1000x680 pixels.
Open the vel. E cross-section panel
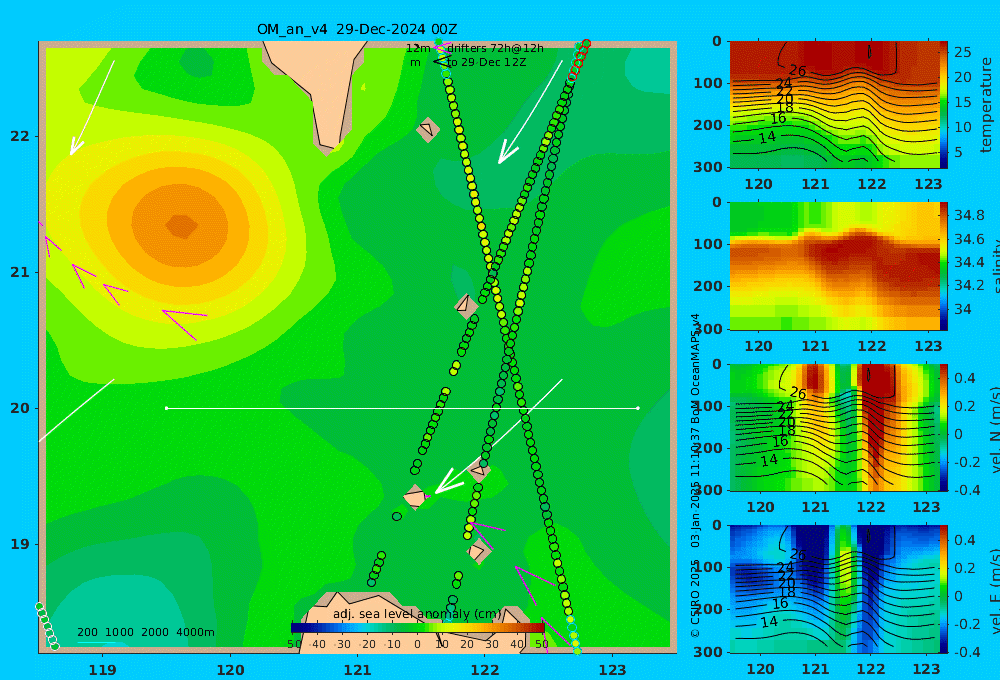pos(834,589)
